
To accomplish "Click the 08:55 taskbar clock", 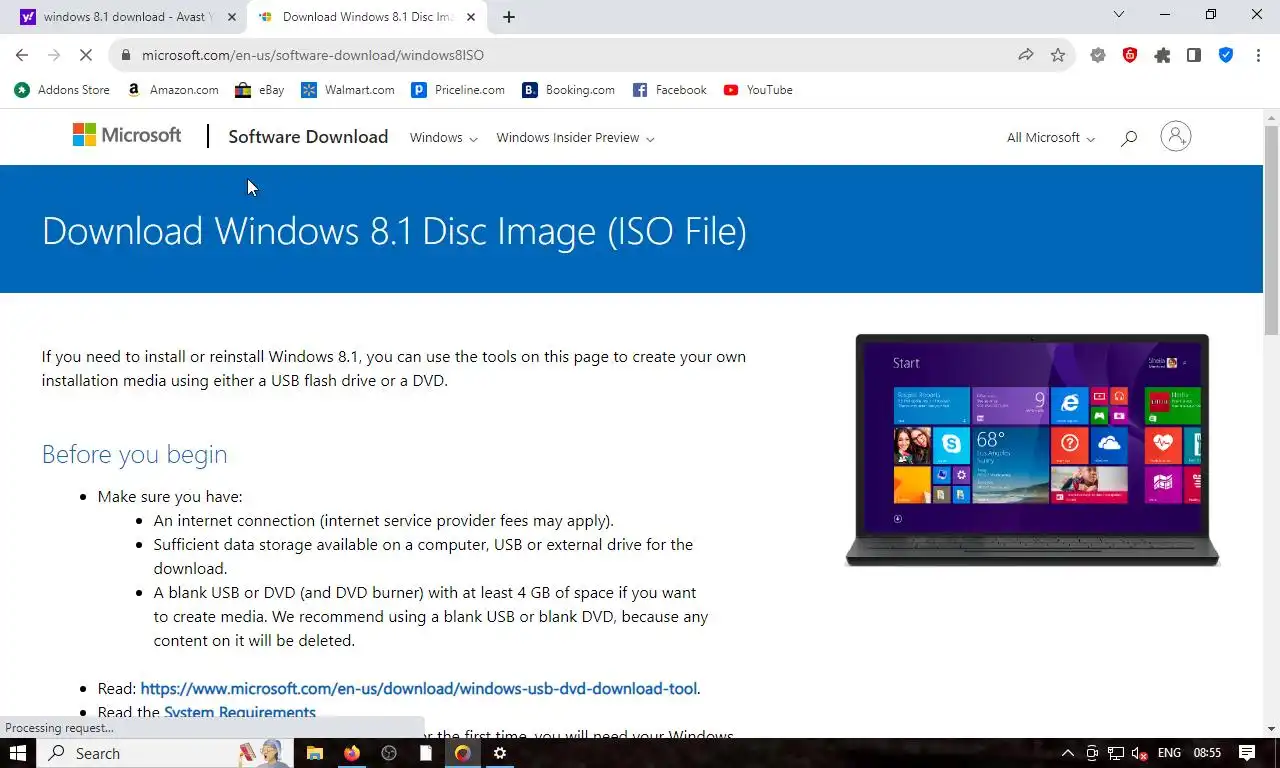I will (x=1207, y=753).
